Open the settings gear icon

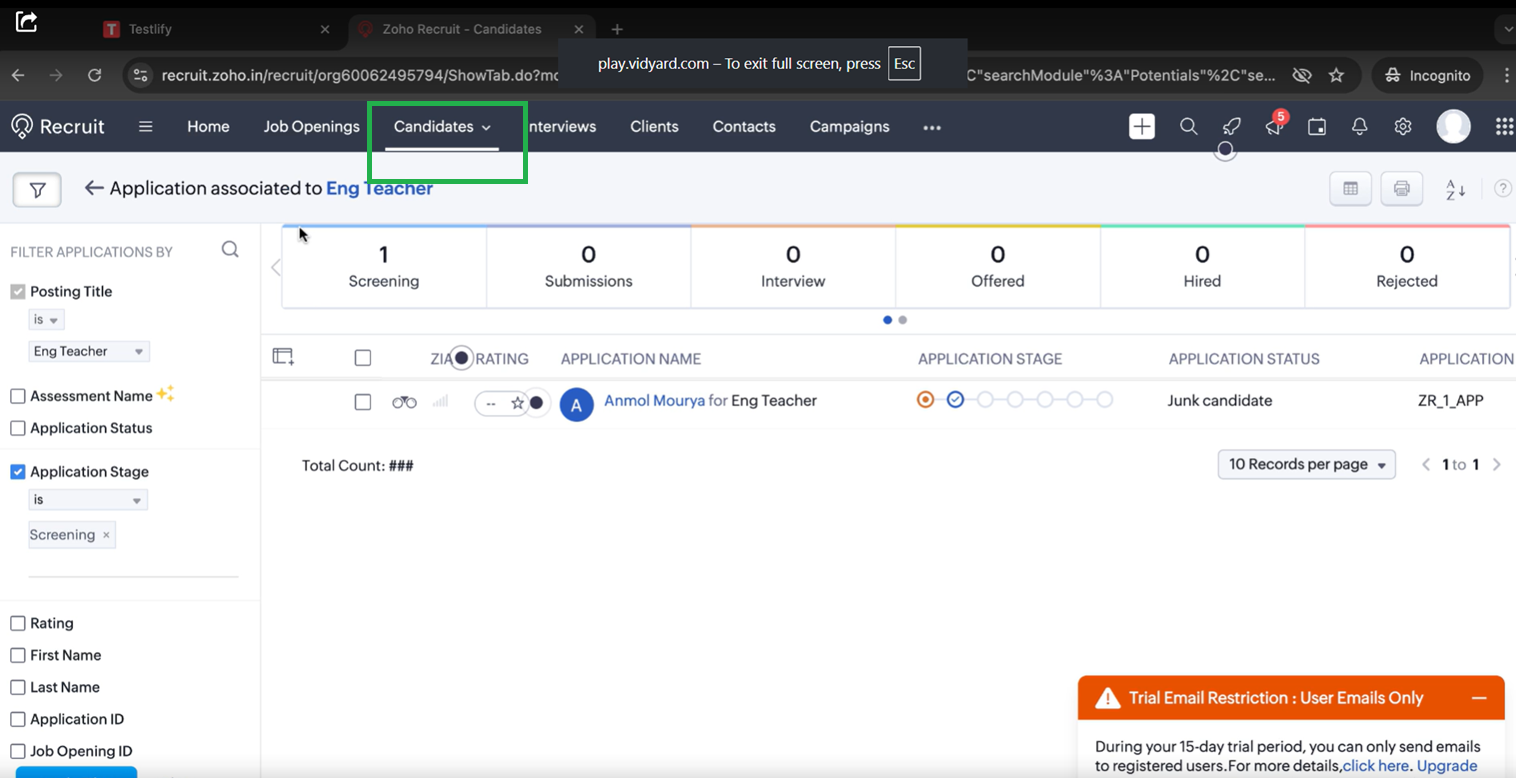(x=1403, y=126)
